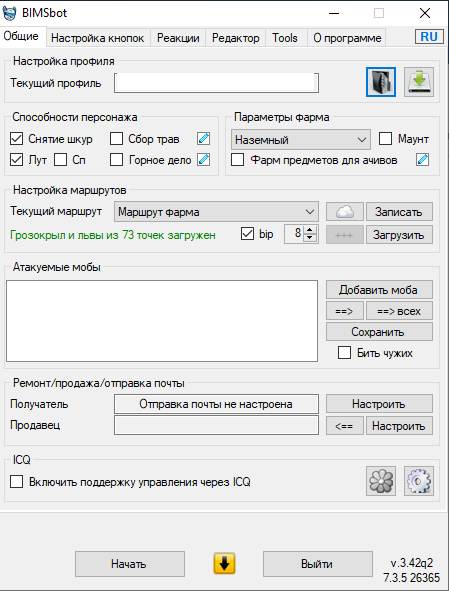Click the yellow down-arrow button

click(224, 564)
